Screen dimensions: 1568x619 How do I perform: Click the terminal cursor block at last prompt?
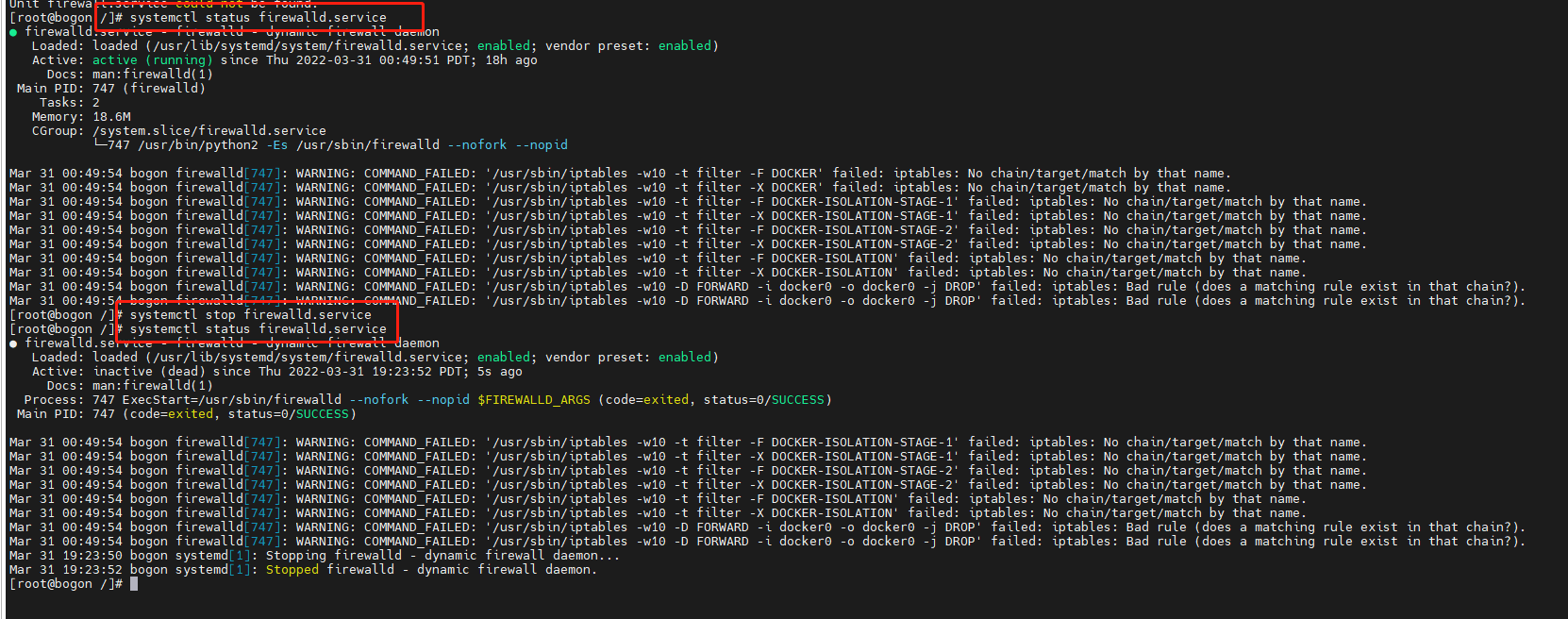[134, 584]
